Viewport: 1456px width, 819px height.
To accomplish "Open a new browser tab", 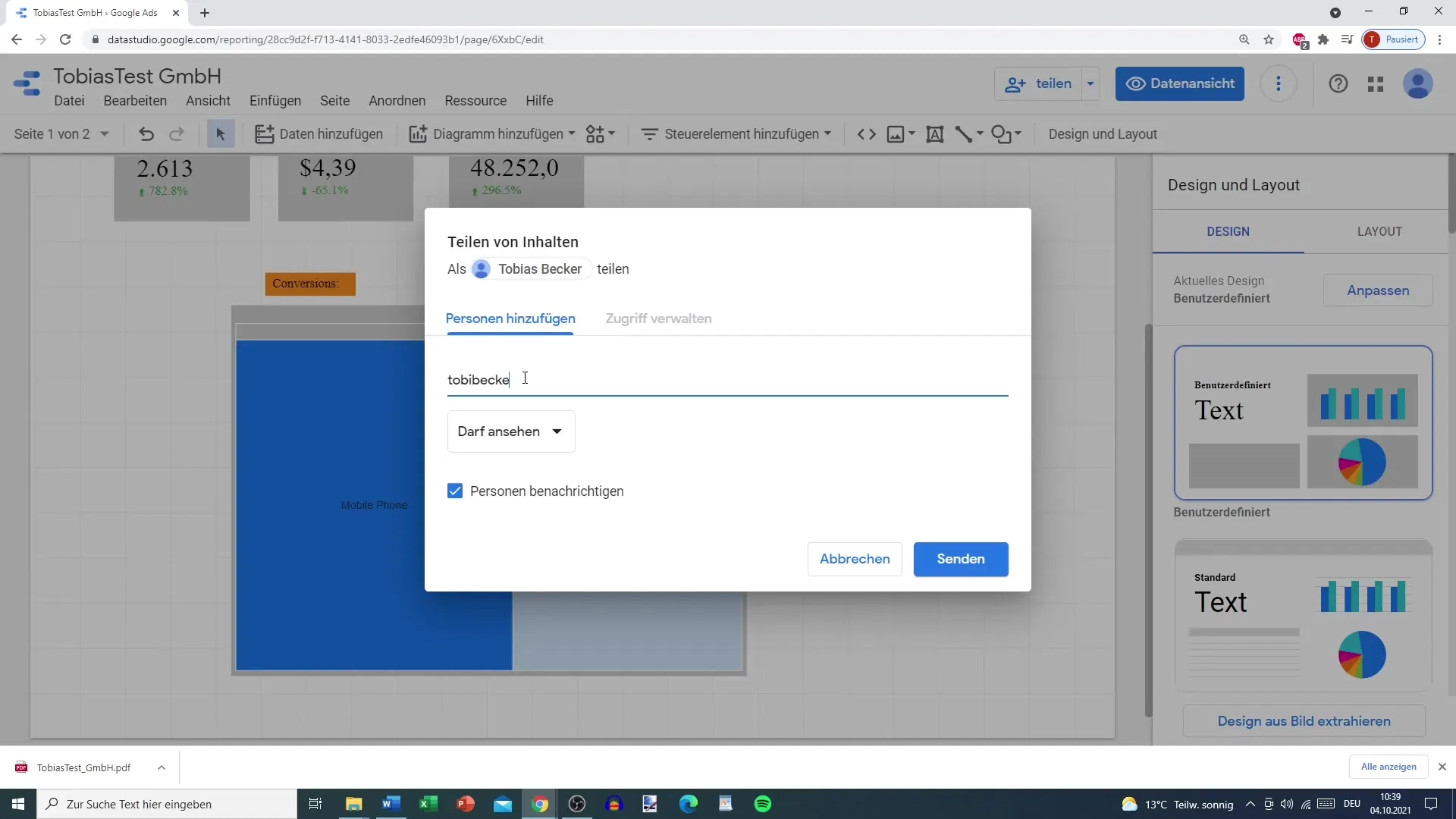I will [205, 13].
